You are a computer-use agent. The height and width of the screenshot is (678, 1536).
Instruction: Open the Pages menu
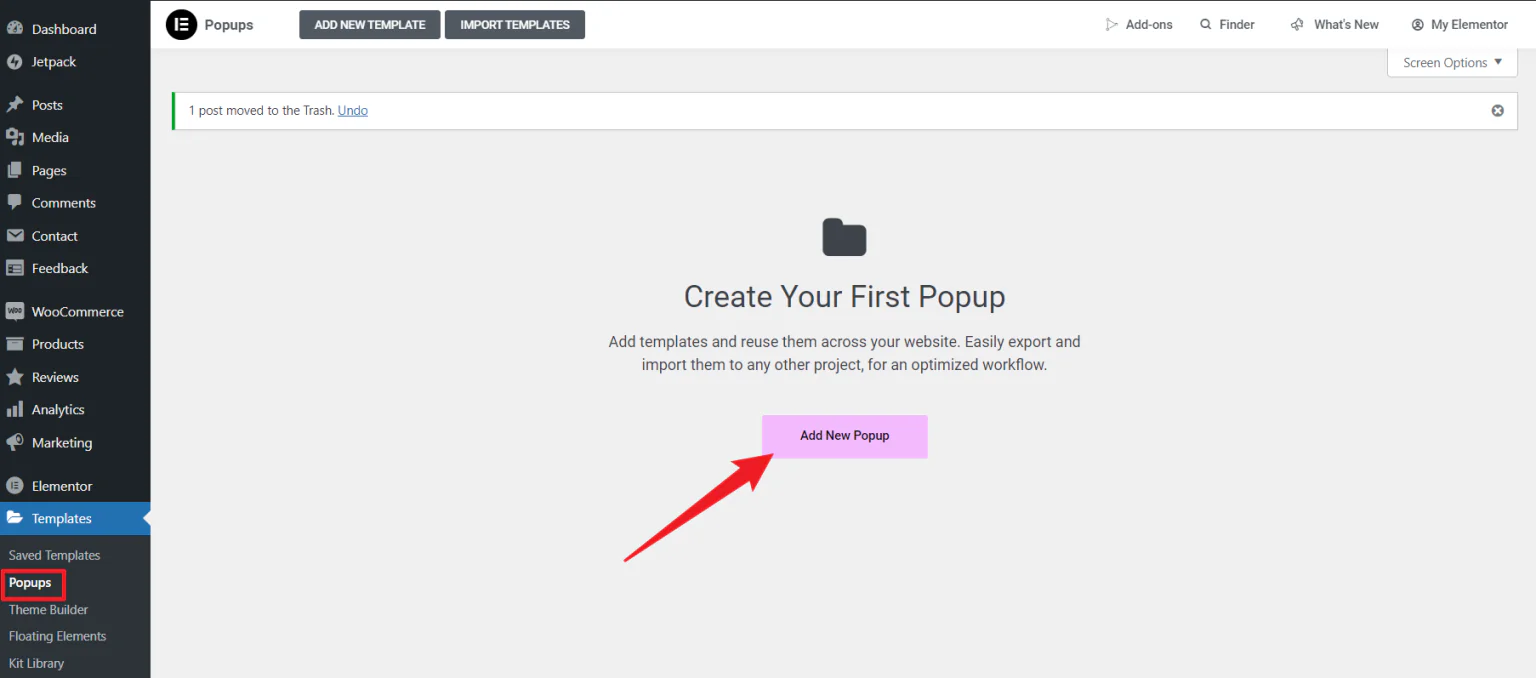[x=75, y=170]
